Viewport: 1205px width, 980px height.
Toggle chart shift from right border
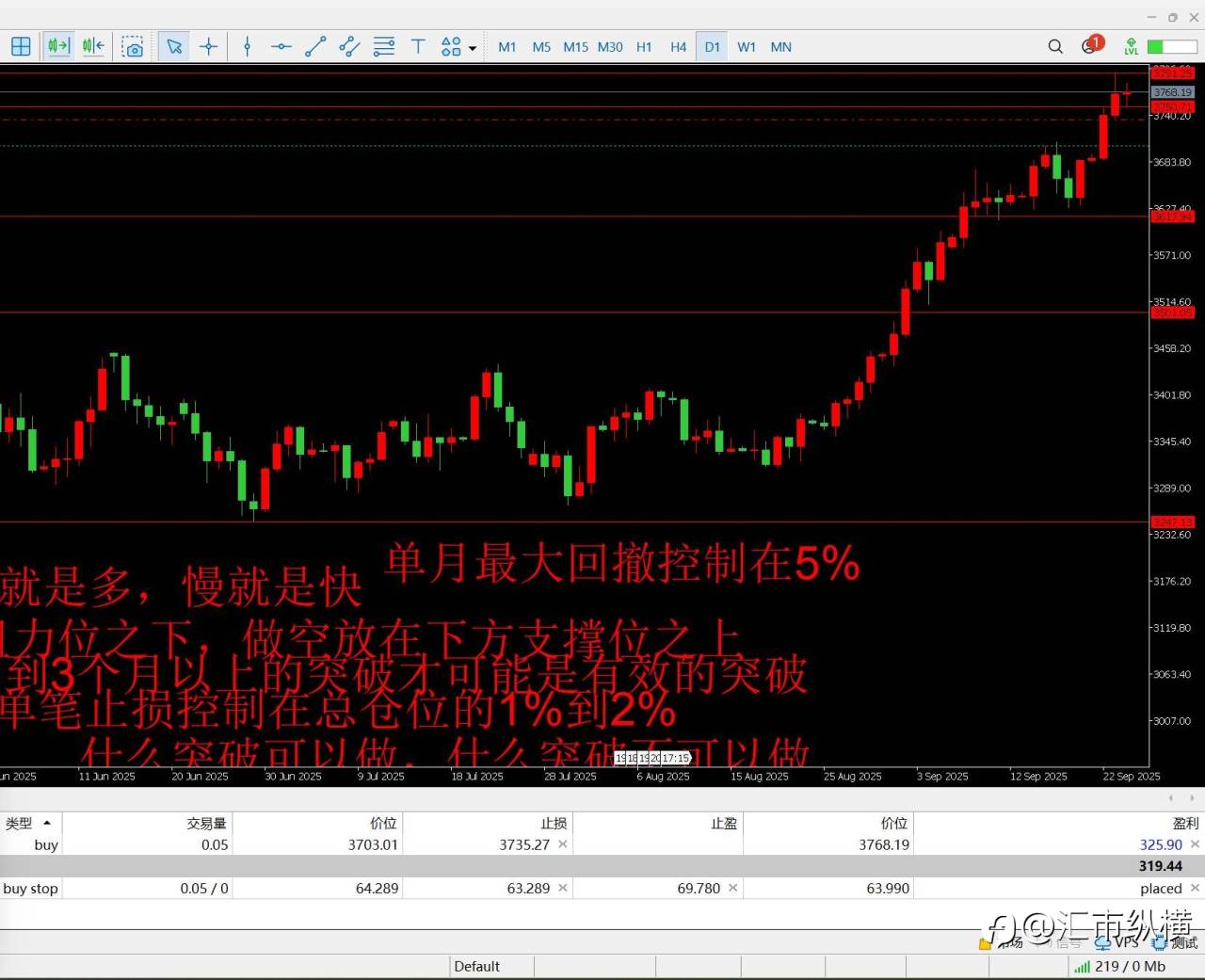(x=93, y=46)
